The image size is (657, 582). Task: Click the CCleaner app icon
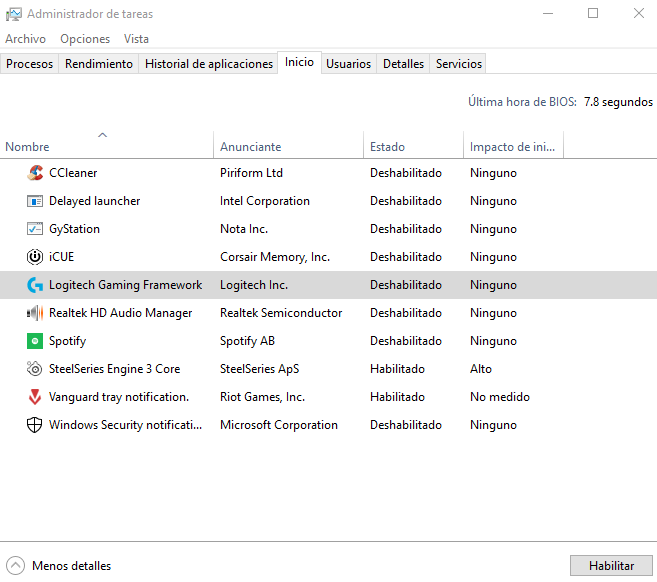point(35,173)
